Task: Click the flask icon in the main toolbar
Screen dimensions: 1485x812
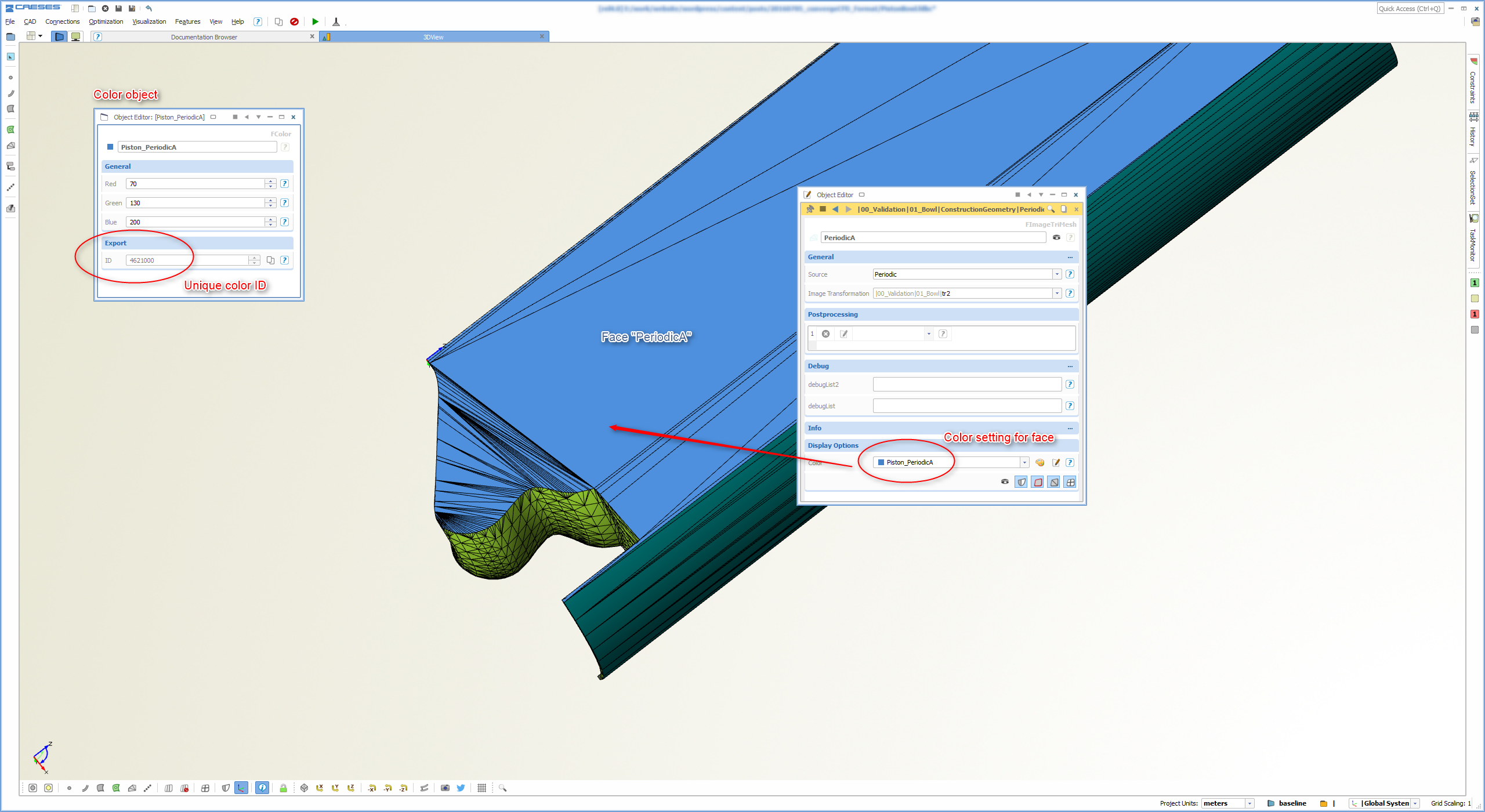Action: coord(336,22)
